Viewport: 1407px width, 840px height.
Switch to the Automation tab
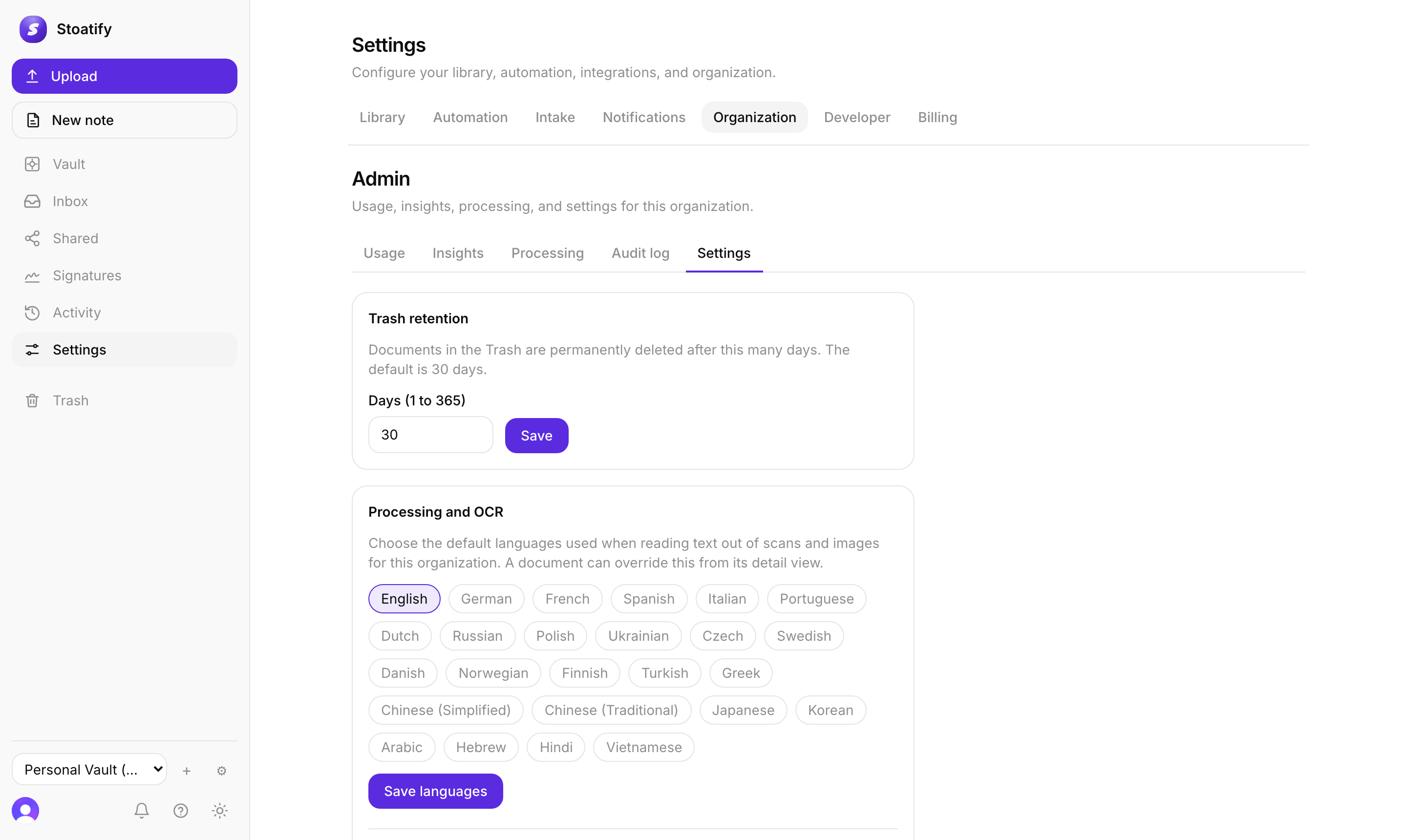(470, 117)
